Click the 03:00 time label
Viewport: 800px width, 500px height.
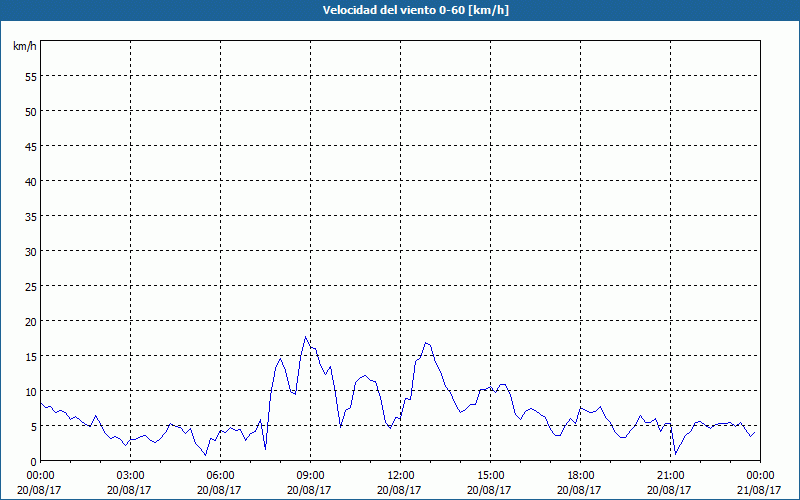[x=131, y=476]
